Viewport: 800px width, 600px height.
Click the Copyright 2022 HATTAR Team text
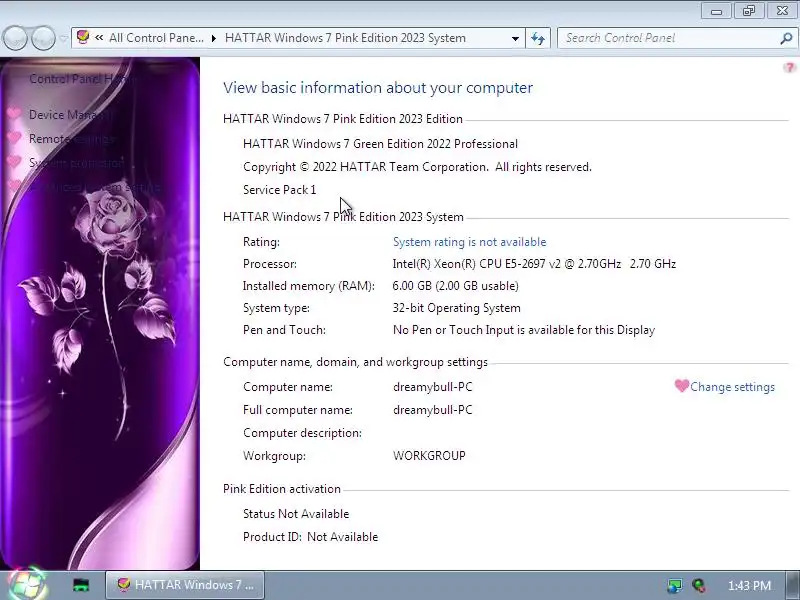coord(417,167)
